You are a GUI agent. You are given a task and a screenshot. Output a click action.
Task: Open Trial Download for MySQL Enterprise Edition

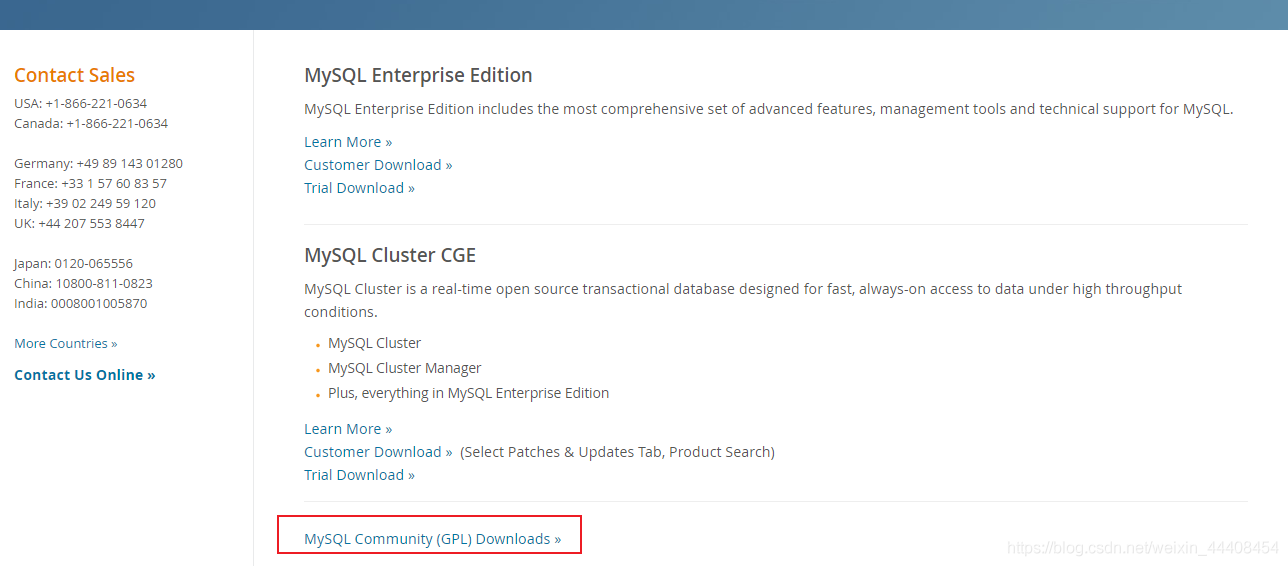click(x=359, y=188)
